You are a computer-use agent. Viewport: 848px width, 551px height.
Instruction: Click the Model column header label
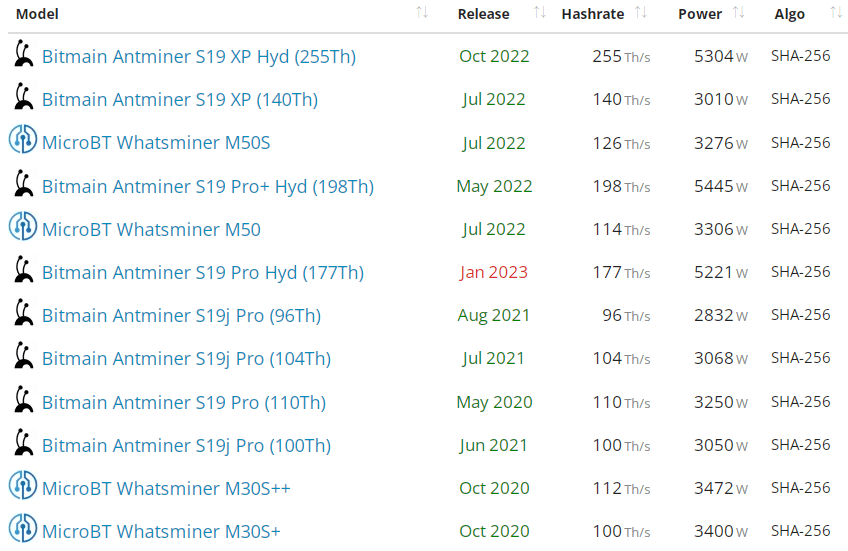(x=37, y=14)
